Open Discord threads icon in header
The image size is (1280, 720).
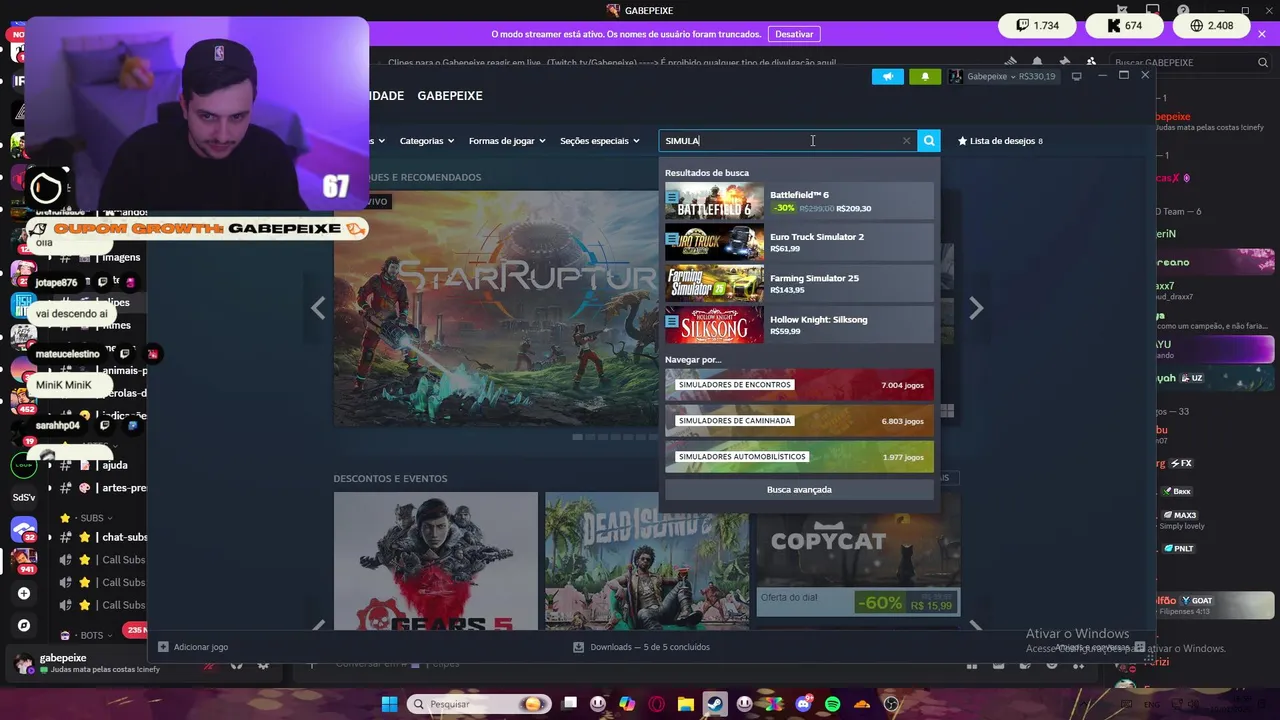pyautogui.click(x=1011, y=62)
